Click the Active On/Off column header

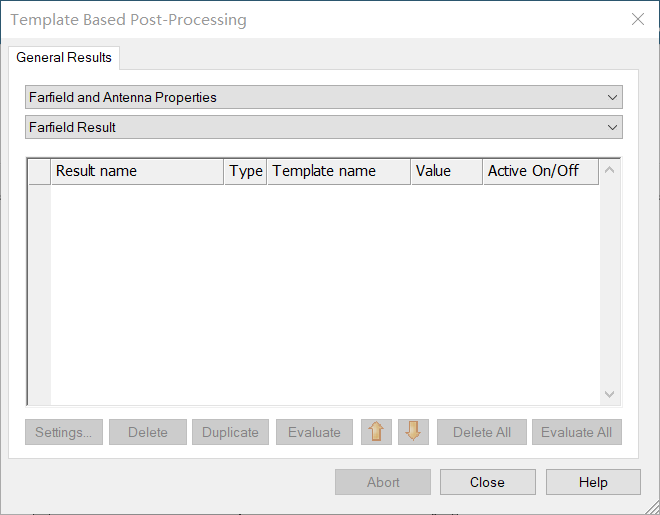[x=541, y=171]
